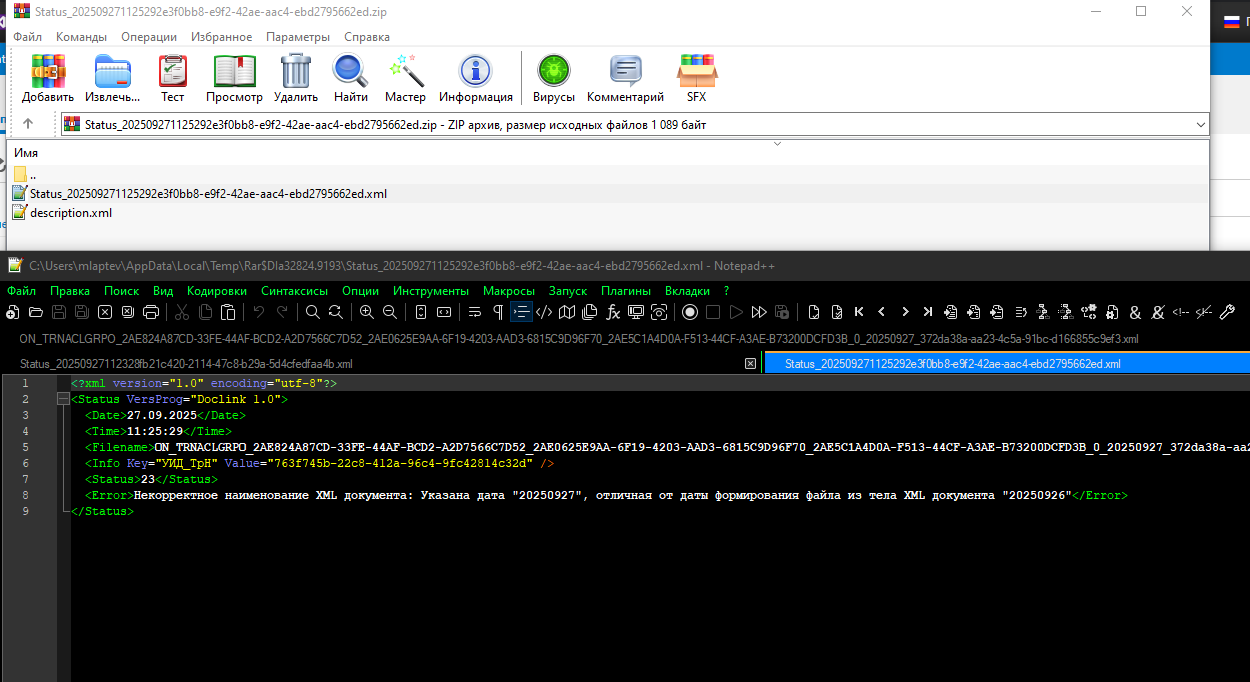Viewport: 1250px width, 682px height.
Task: Toggle horizontal scroll synchronization
Action: tap(444, 312)
